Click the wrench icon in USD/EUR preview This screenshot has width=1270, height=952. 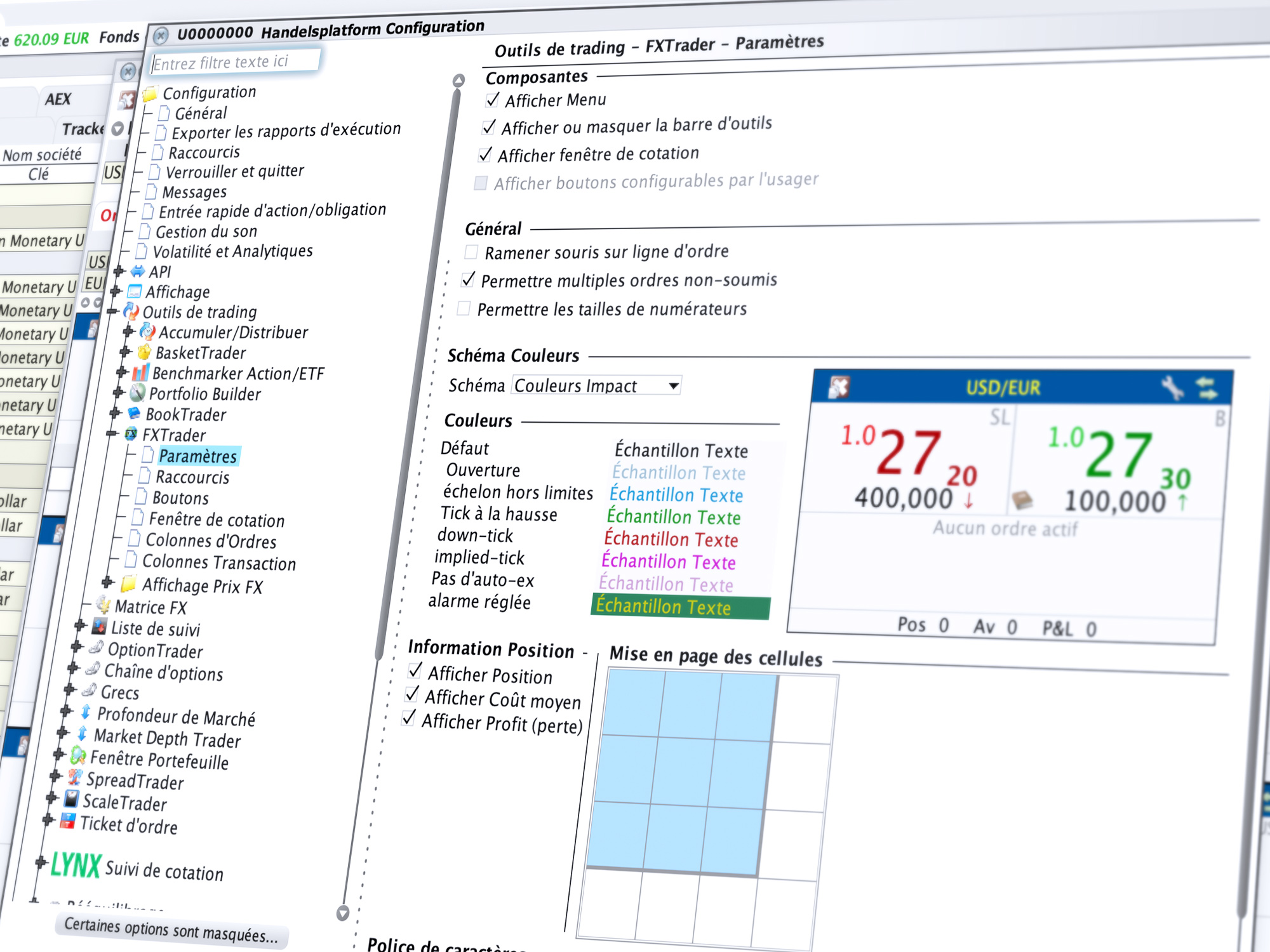(x=1172, y=387)
